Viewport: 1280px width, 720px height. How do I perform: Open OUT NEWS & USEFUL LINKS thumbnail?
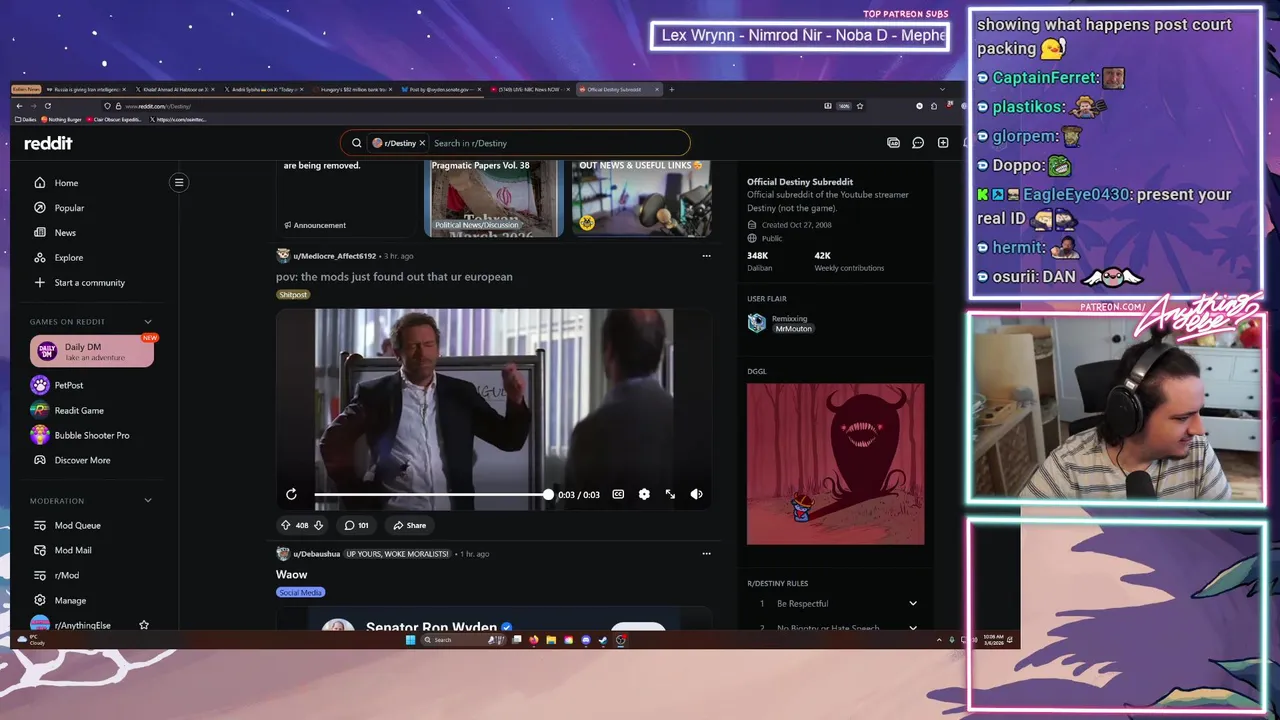[641, 198]
